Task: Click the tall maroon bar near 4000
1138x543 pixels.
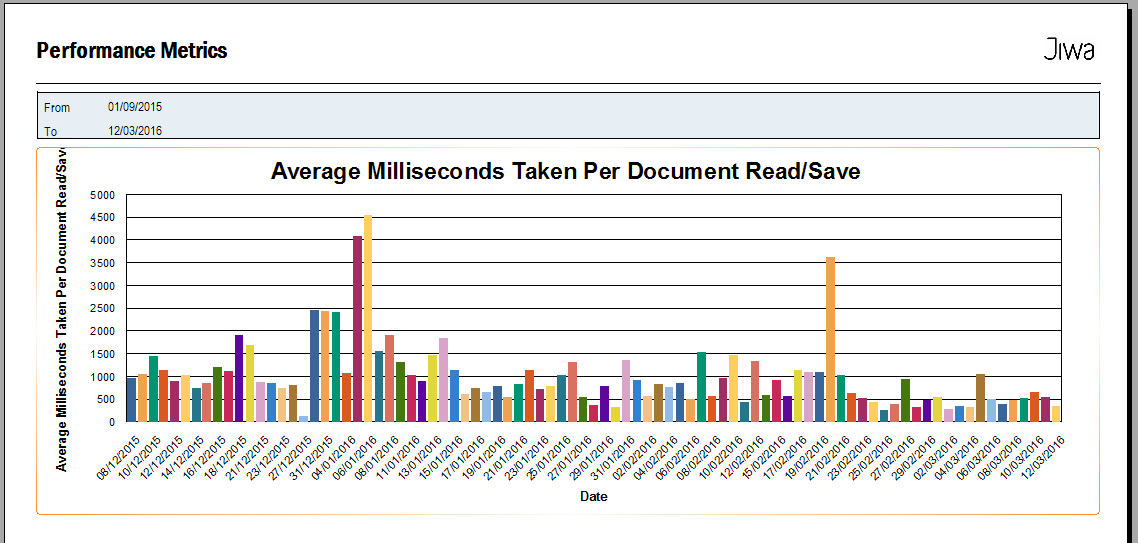Action: 357,328
